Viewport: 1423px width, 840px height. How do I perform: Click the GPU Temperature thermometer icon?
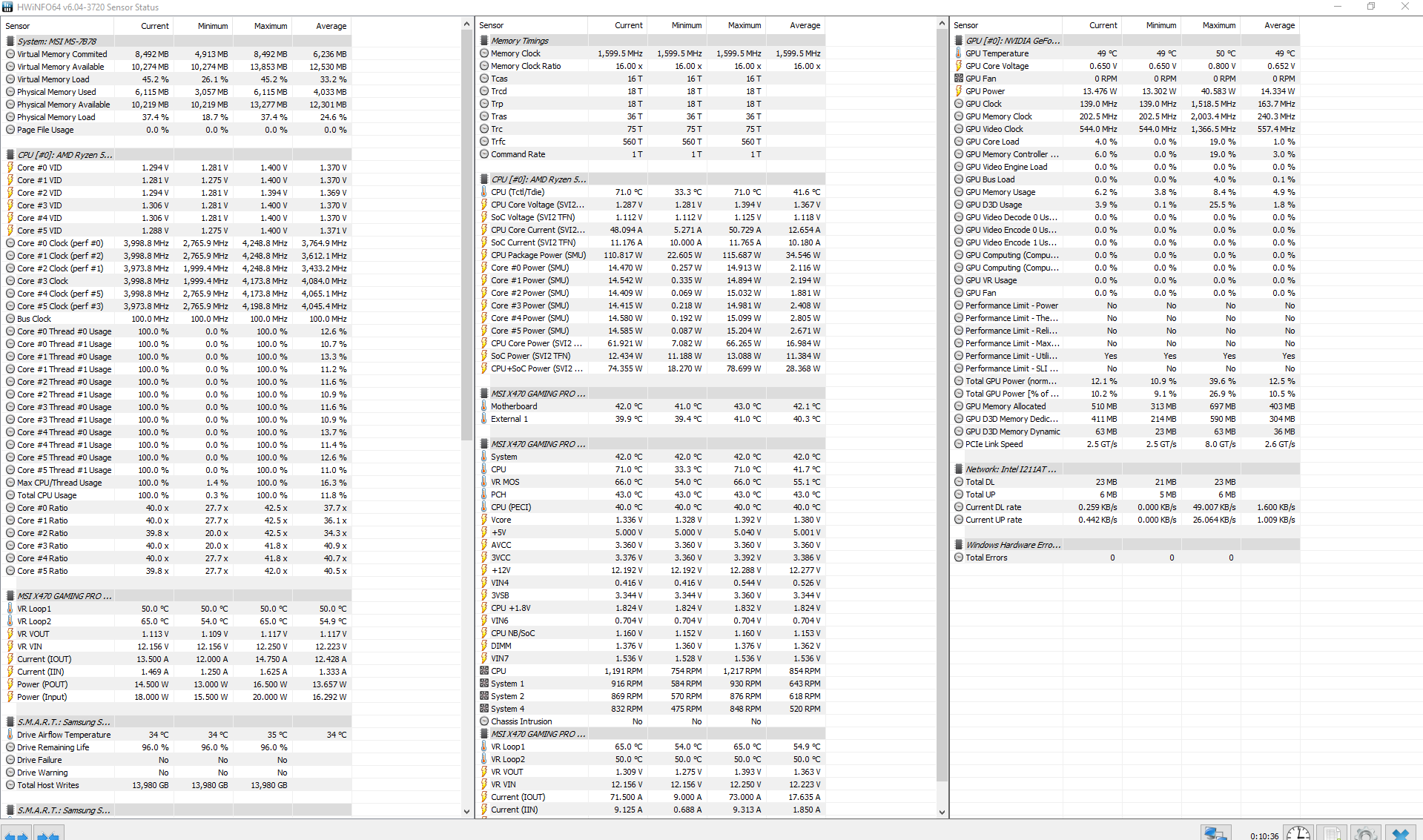click(959, 53)
